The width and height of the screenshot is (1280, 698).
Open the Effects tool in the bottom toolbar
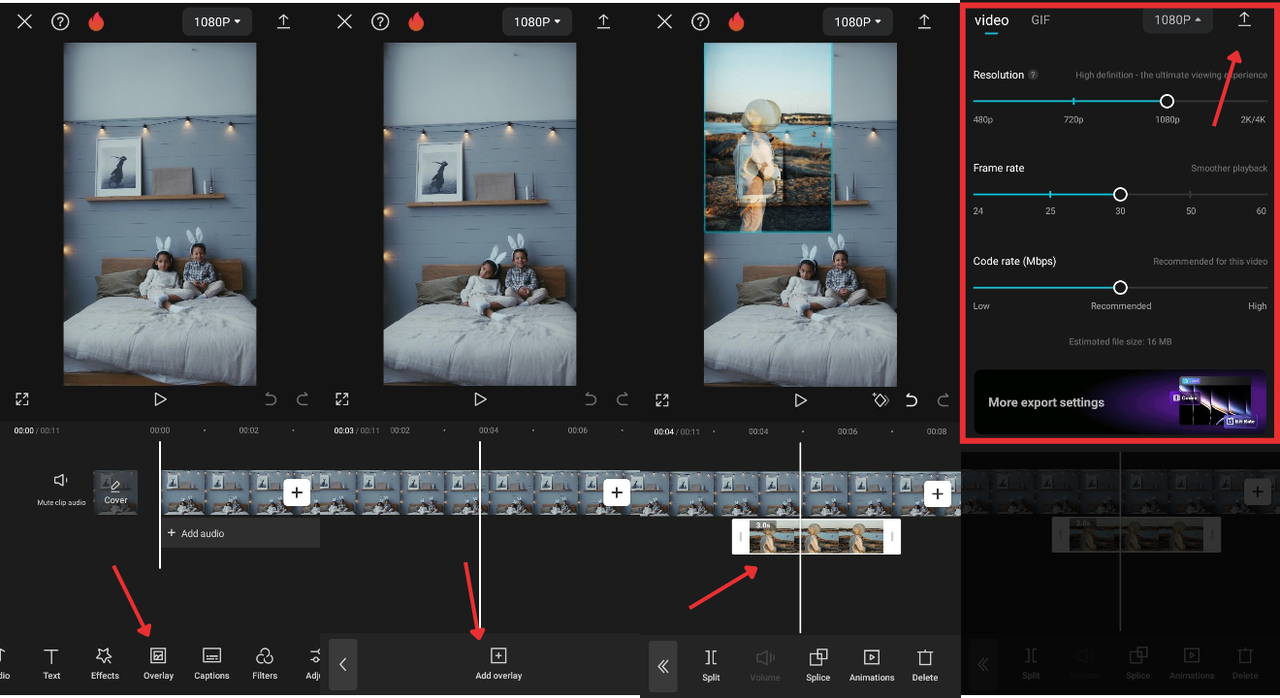tap(104, 663)
